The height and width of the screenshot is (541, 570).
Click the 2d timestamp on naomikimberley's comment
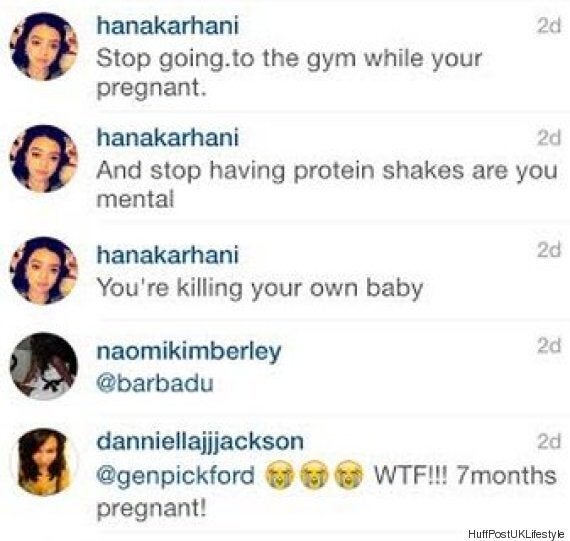[549, 345]
